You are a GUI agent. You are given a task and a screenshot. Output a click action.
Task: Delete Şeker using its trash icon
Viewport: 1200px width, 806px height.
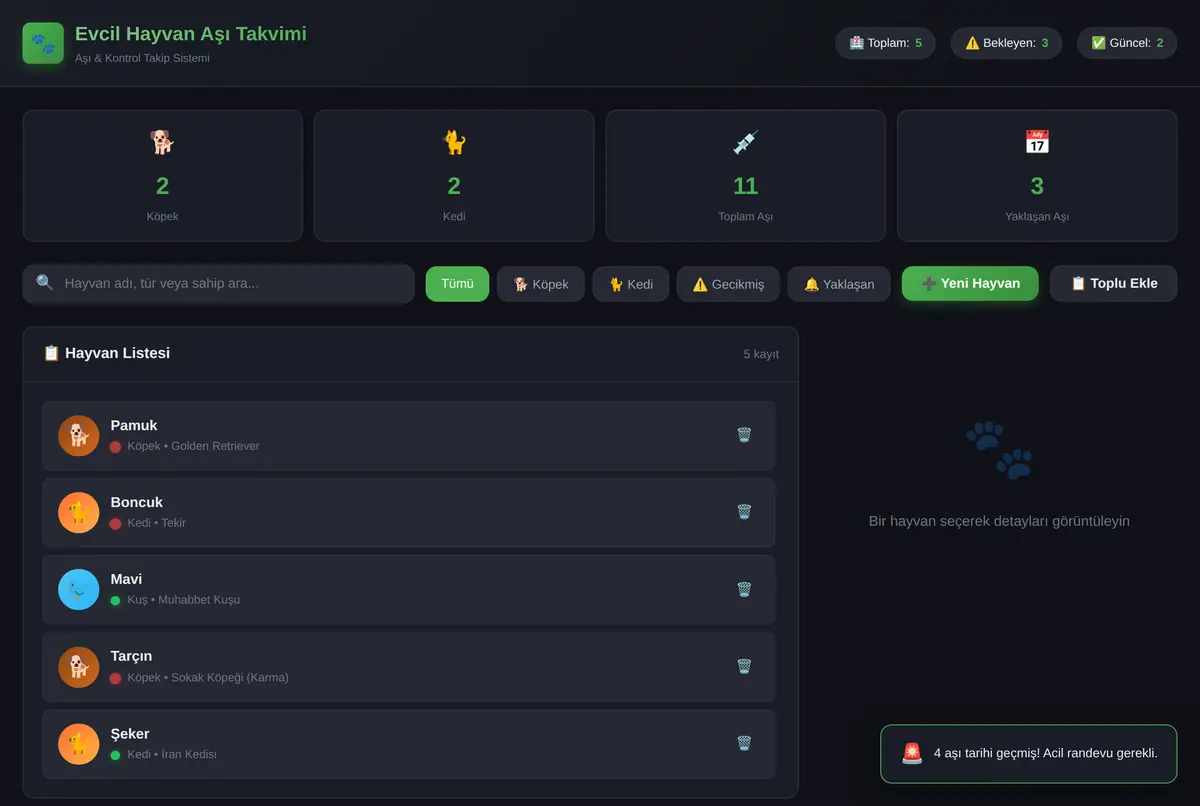click(x=744, y=743)
